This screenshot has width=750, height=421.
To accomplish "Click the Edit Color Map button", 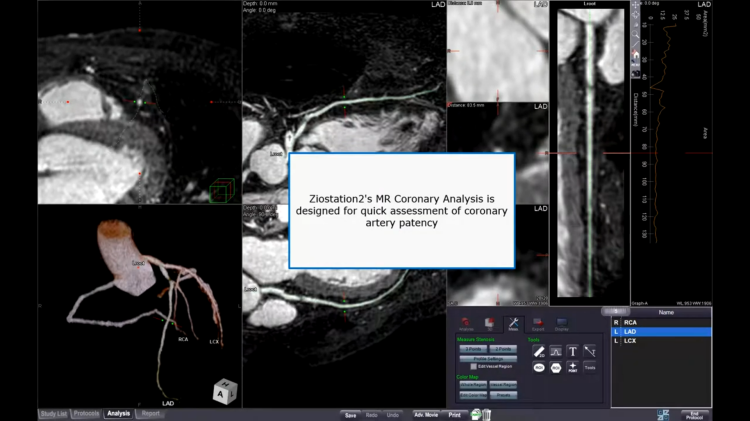I will tap(473, 395).
